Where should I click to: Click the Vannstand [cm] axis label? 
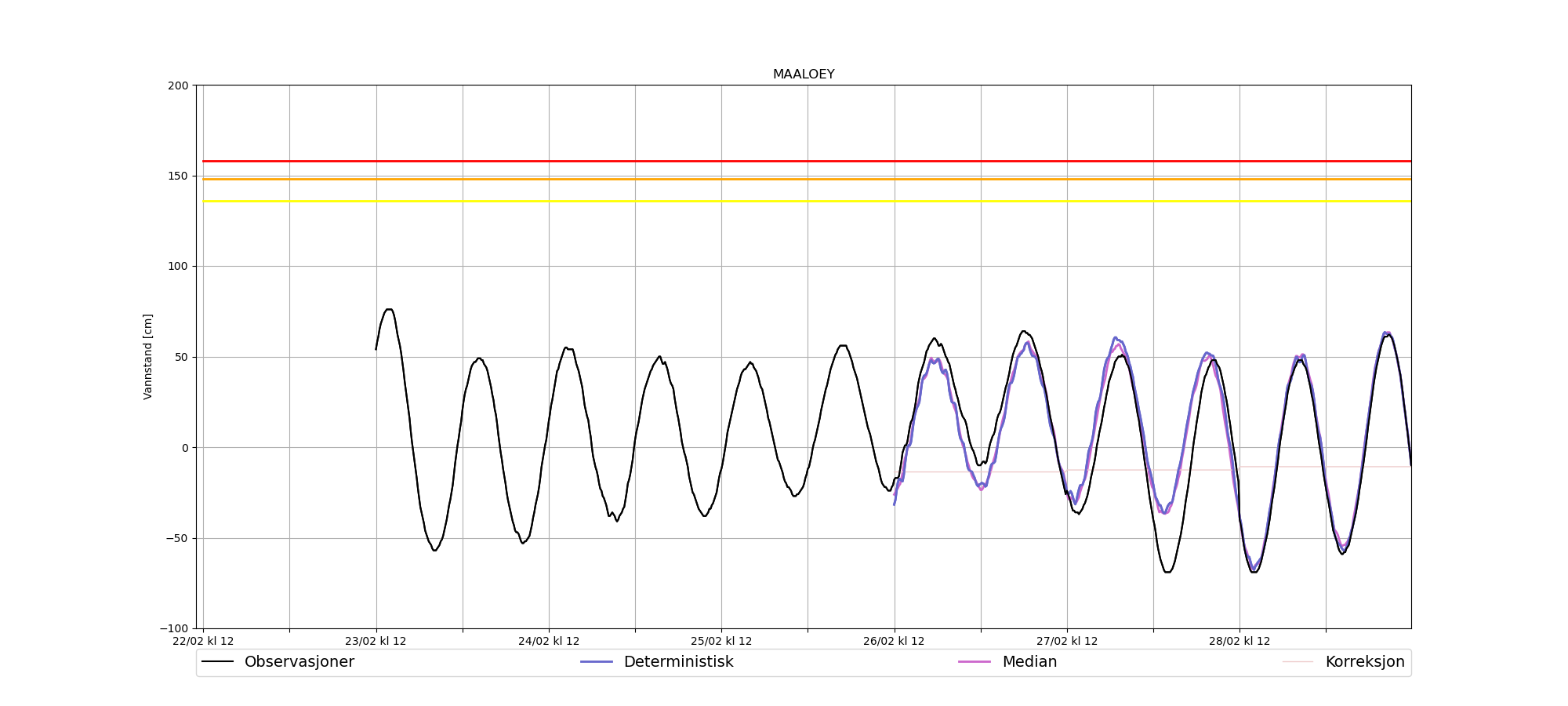point(148,357)
